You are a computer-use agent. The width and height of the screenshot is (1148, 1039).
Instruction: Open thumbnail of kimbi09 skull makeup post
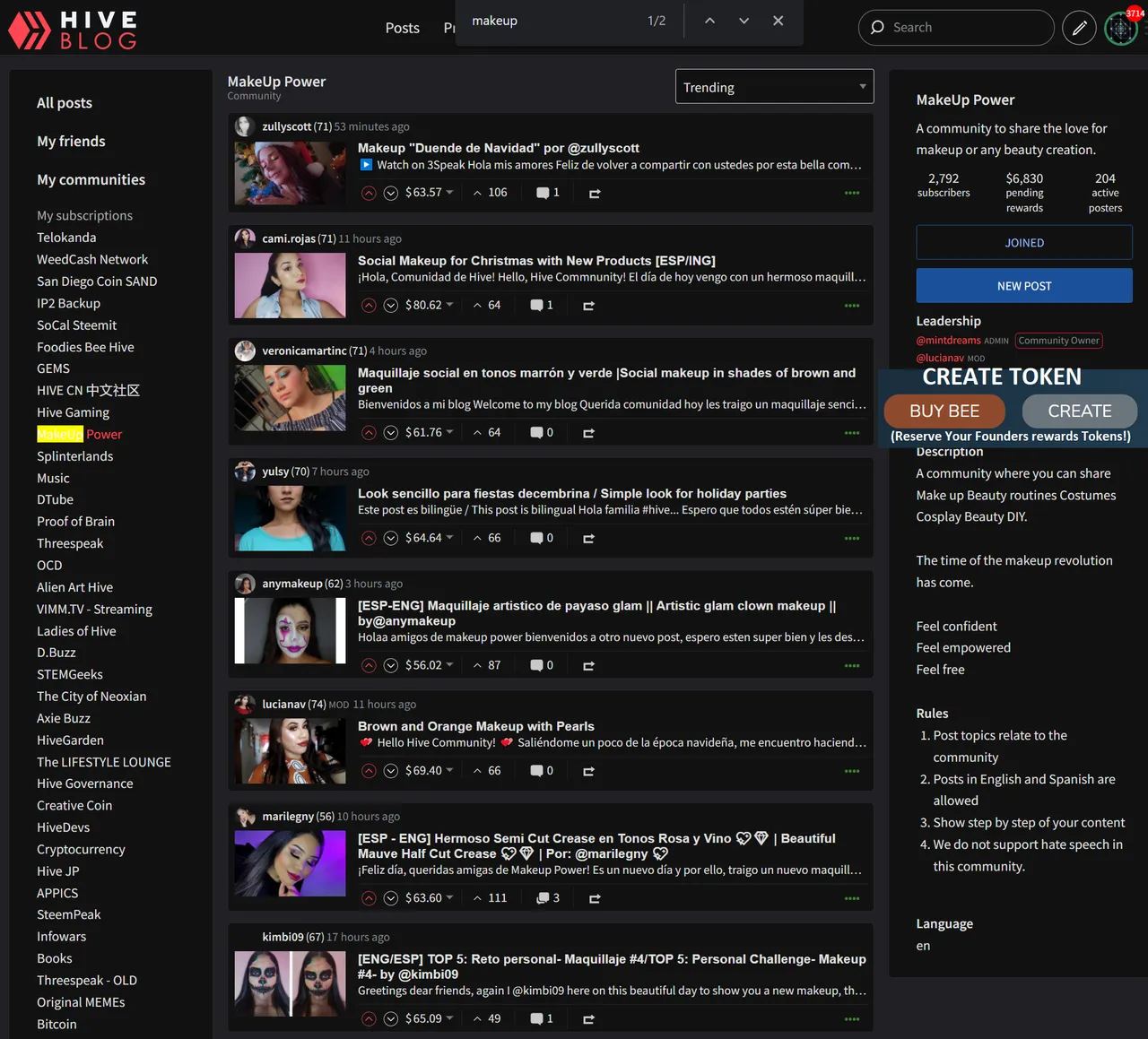(x=290, y=984)
